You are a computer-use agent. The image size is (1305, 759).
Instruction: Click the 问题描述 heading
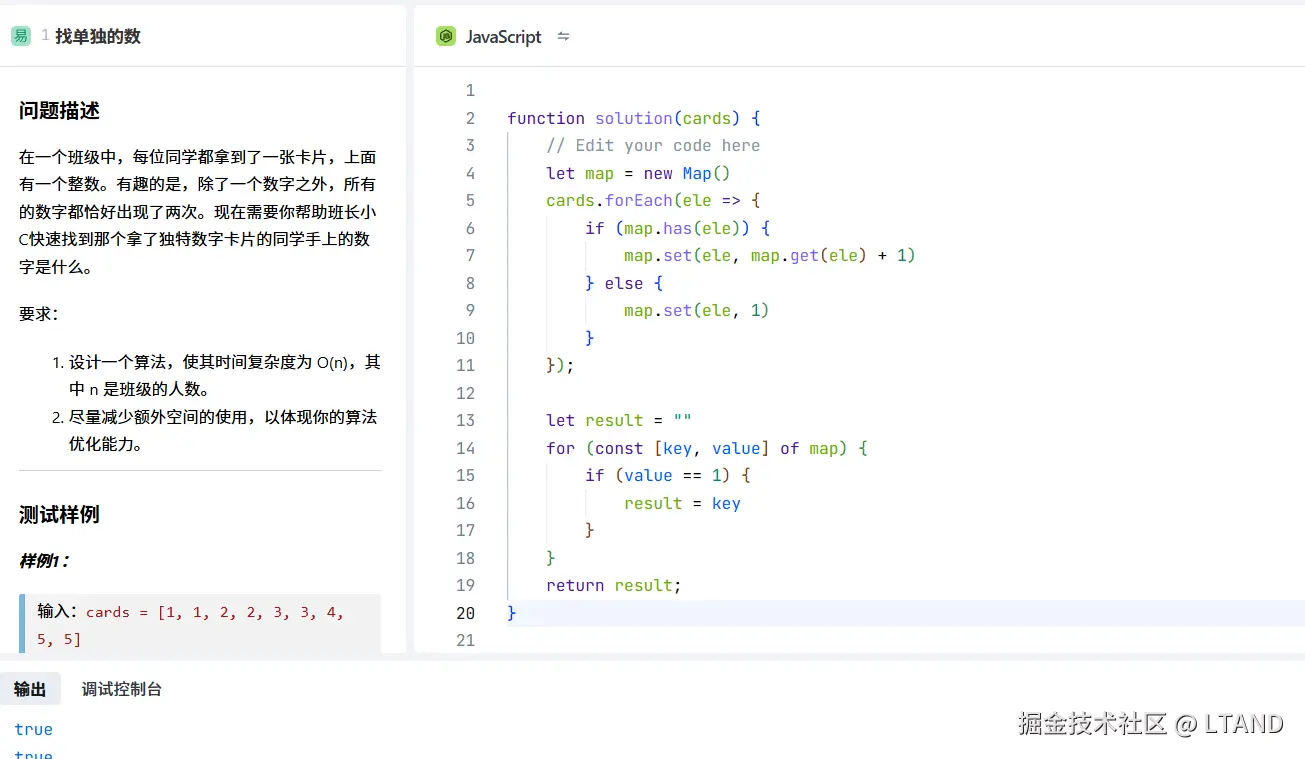pos(59,111)
